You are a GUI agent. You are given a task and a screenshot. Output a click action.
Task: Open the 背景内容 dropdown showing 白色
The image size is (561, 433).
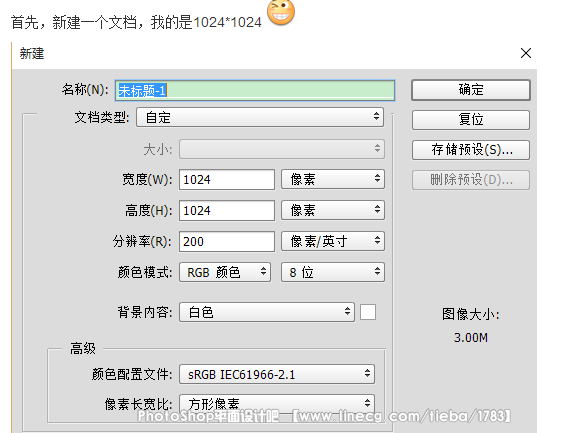(267, 312)
